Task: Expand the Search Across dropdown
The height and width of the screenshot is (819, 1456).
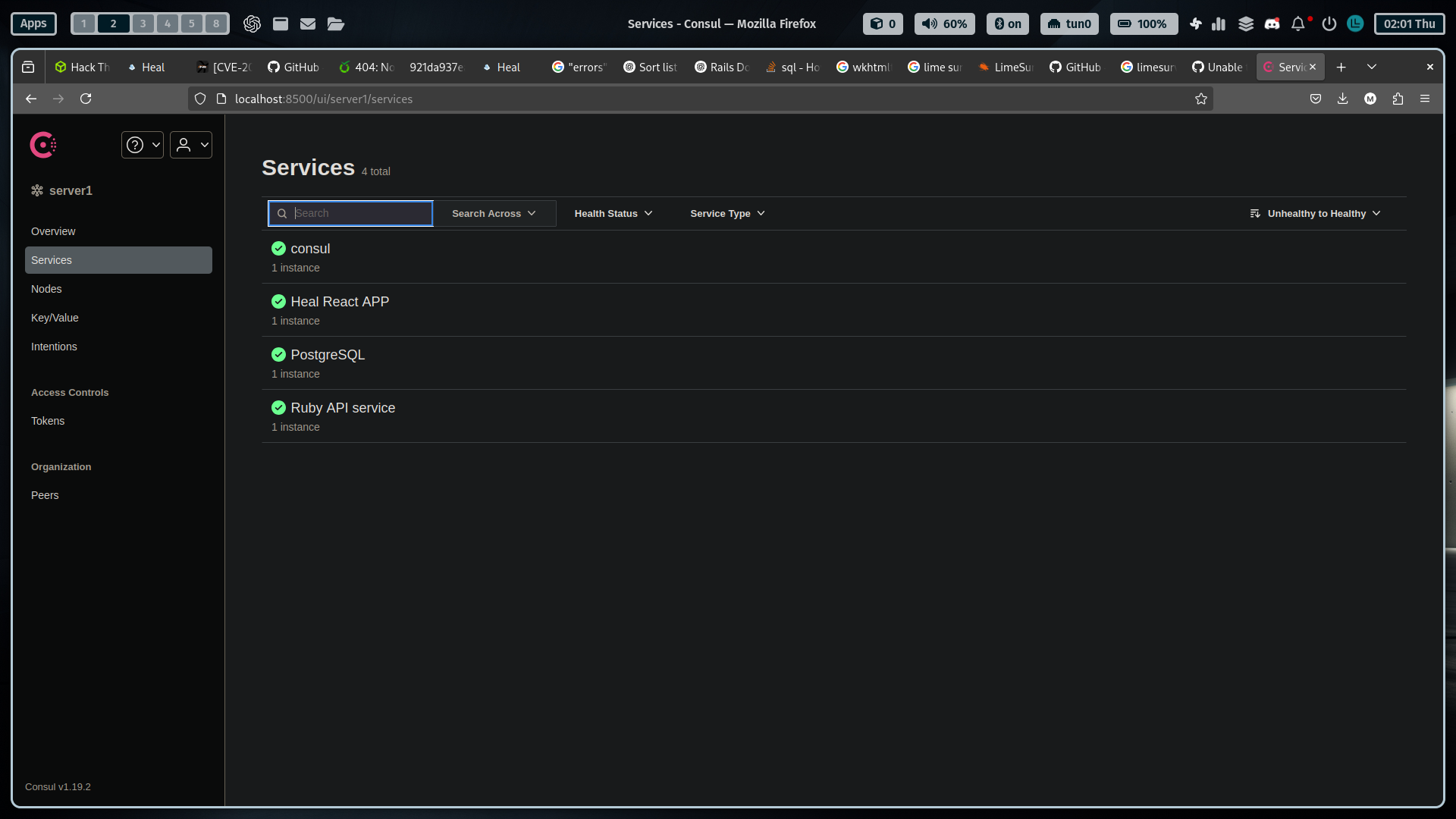Action: pyautogui.click(x=494, y=214)
